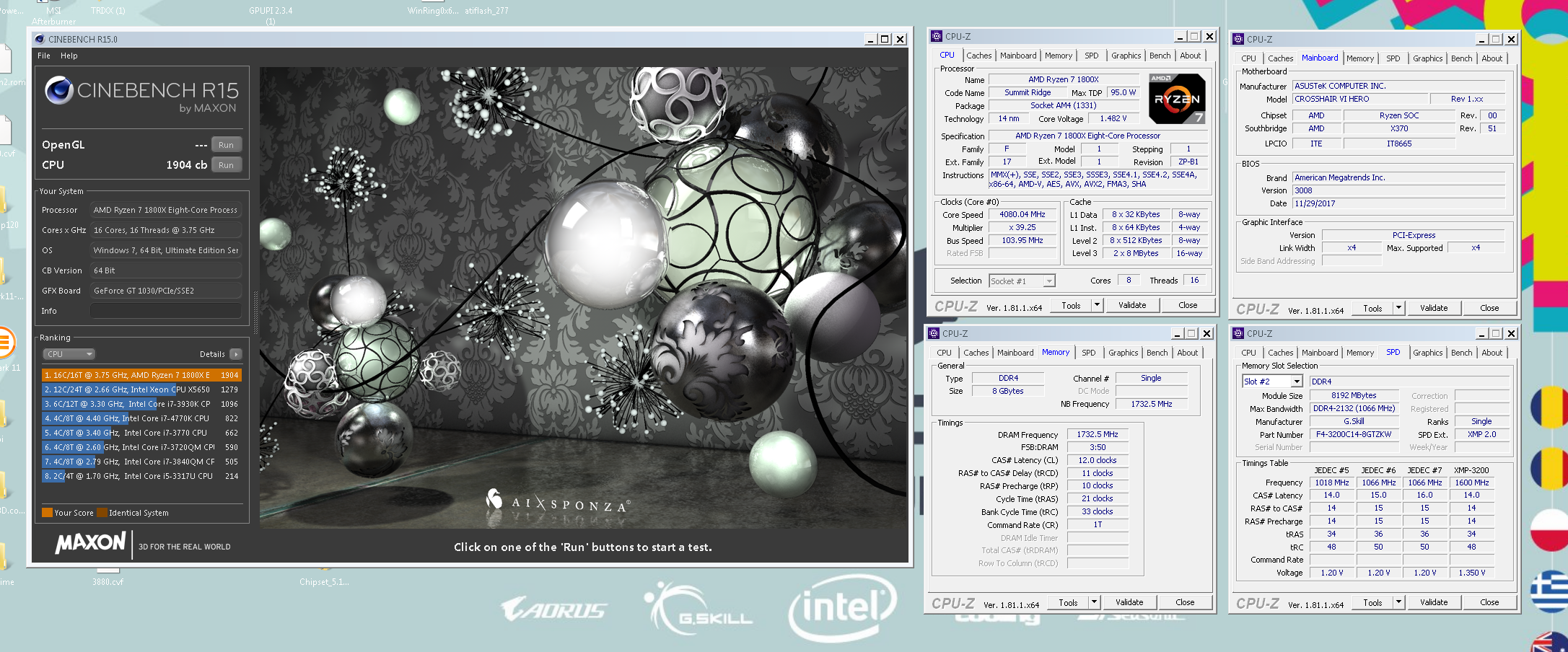Click the TRIXX desktop shortcut
Viewport: 1568px width, 652px height.
point(108,11)
